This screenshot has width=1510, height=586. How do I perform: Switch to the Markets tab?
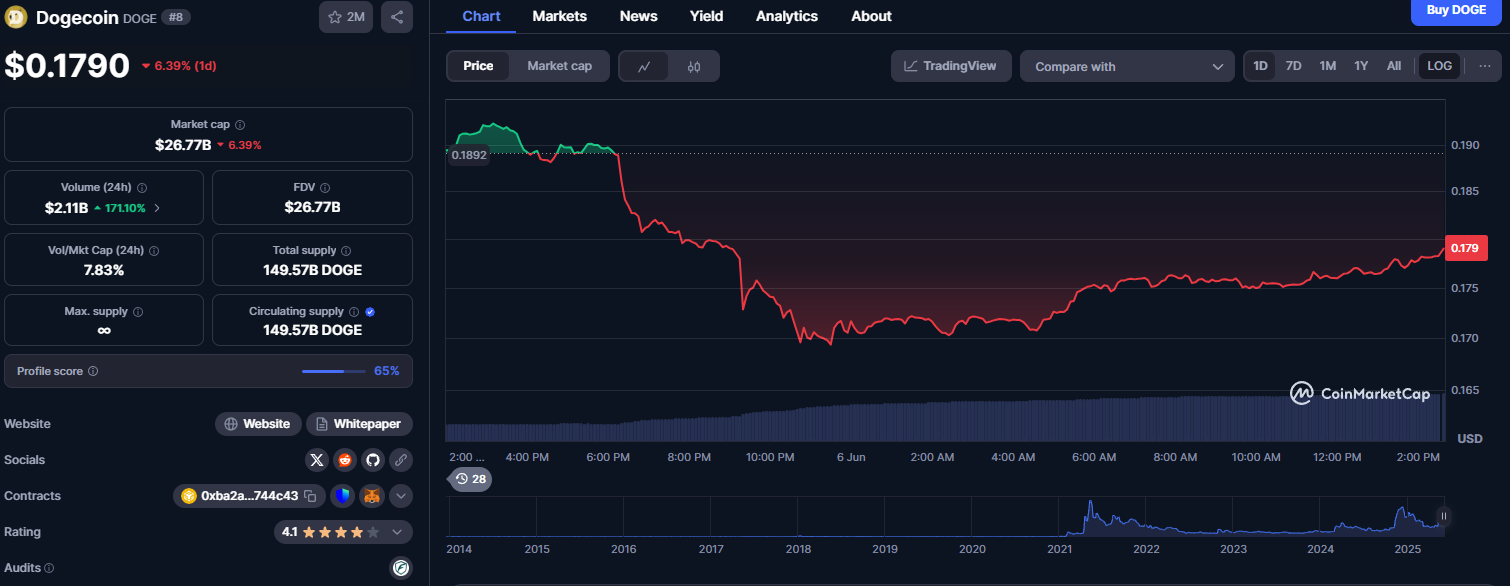click(559, 16)
